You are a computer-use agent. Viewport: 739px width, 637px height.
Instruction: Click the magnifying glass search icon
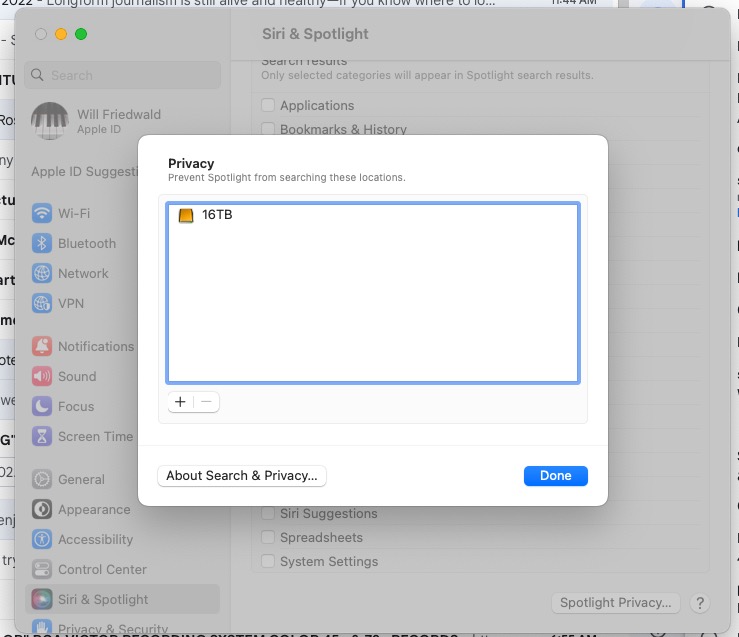click(37, 75)
